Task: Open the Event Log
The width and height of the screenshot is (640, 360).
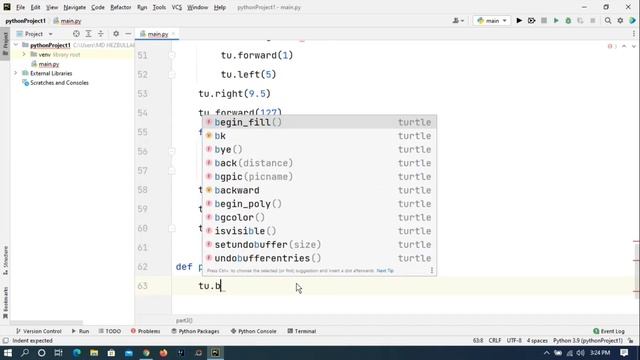Action: (609, 331)
